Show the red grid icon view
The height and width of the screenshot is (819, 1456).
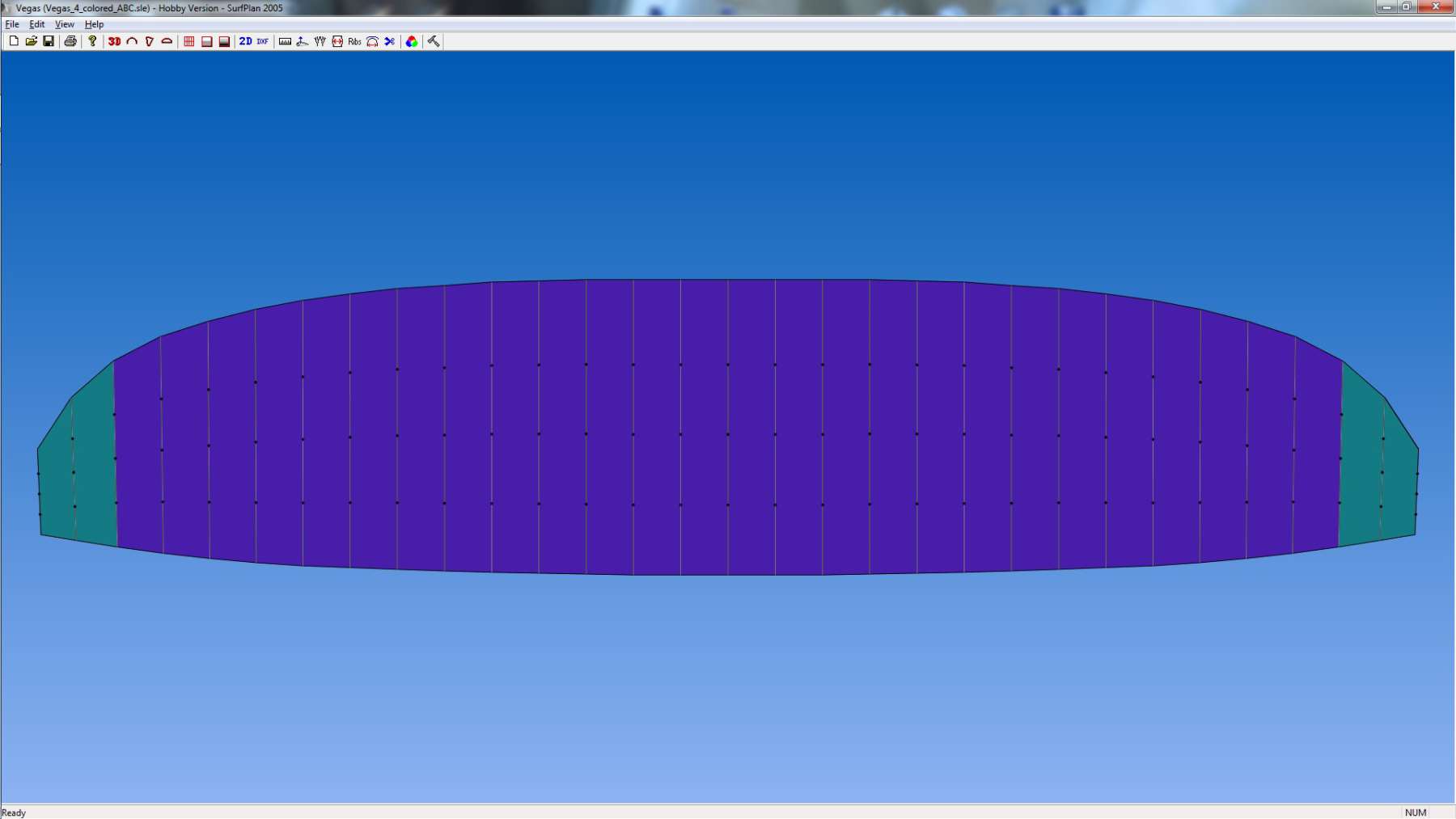tap(189, 41)
